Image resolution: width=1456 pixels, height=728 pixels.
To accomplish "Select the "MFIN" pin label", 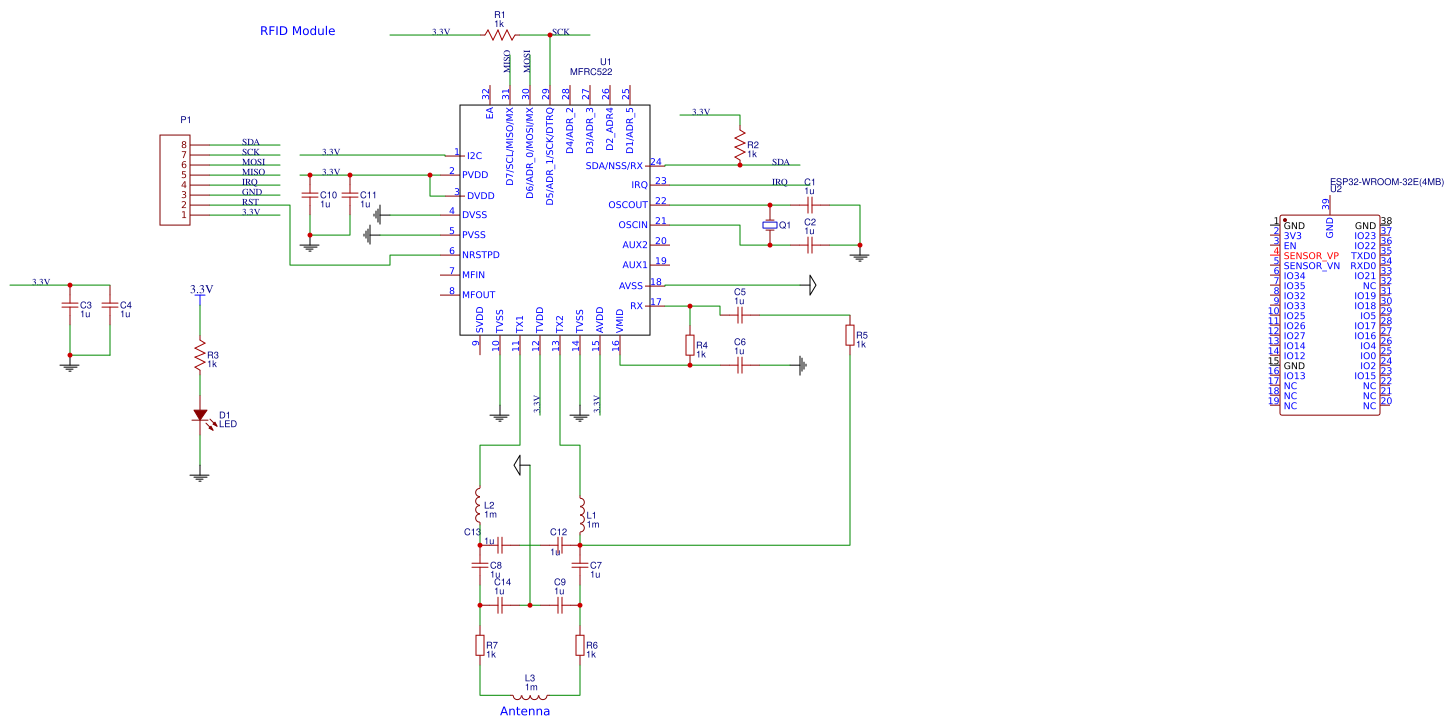I will [474, 275].
